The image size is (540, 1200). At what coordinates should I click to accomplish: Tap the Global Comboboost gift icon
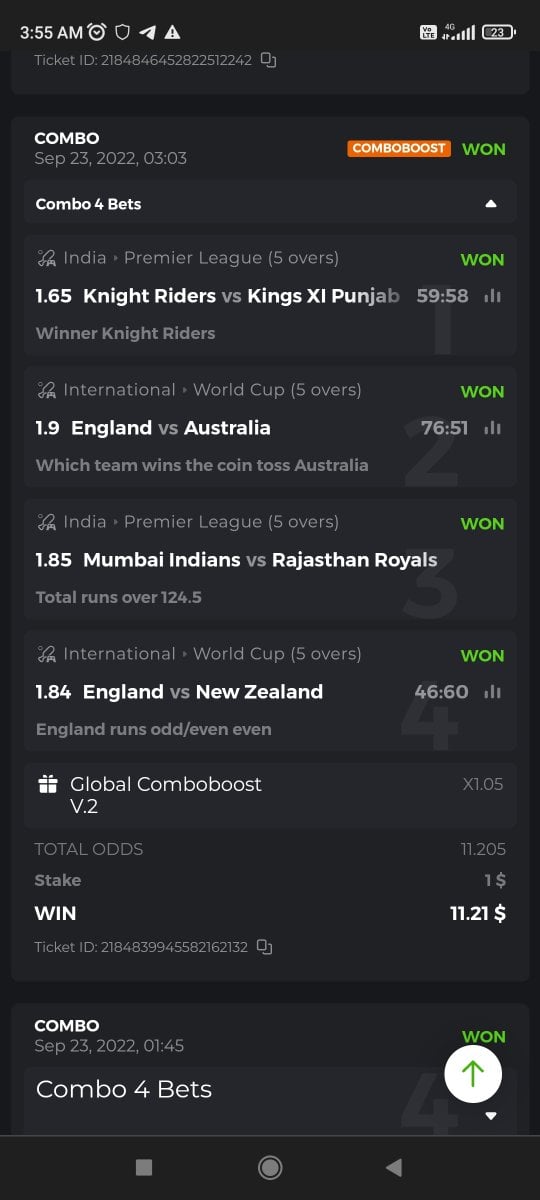pyautogui.click(x=48, y=785)
